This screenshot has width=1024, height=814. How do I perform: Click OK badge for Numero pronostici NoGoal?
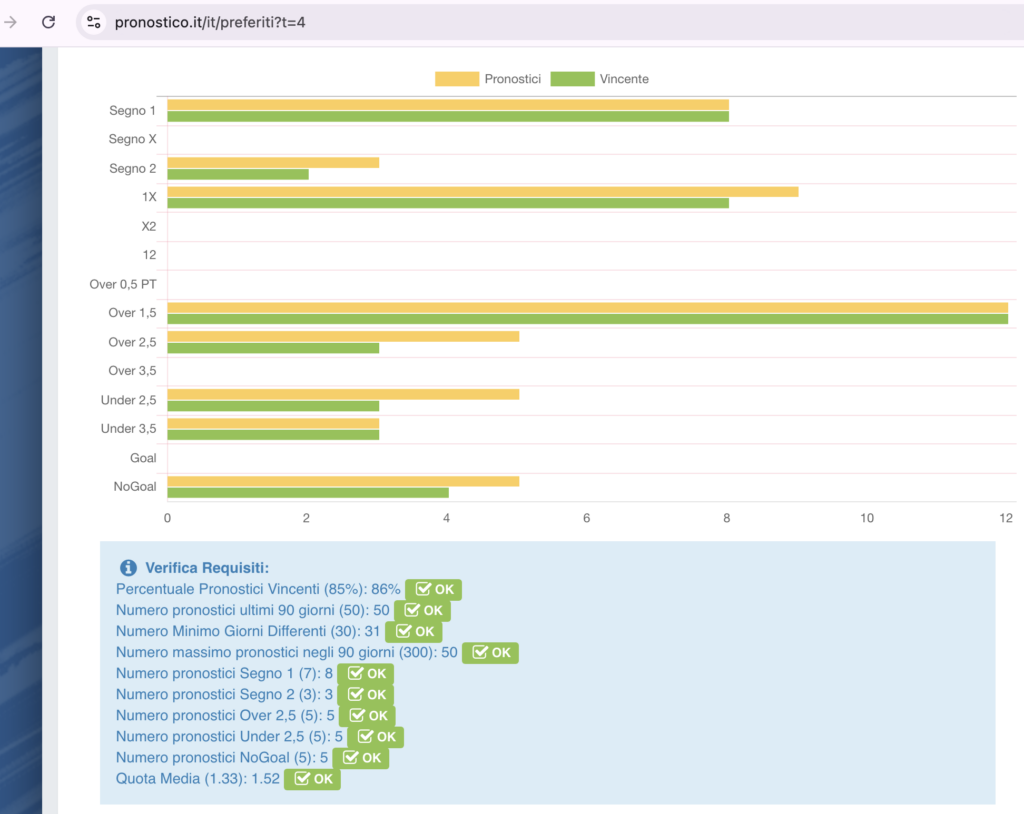point(360,757)
